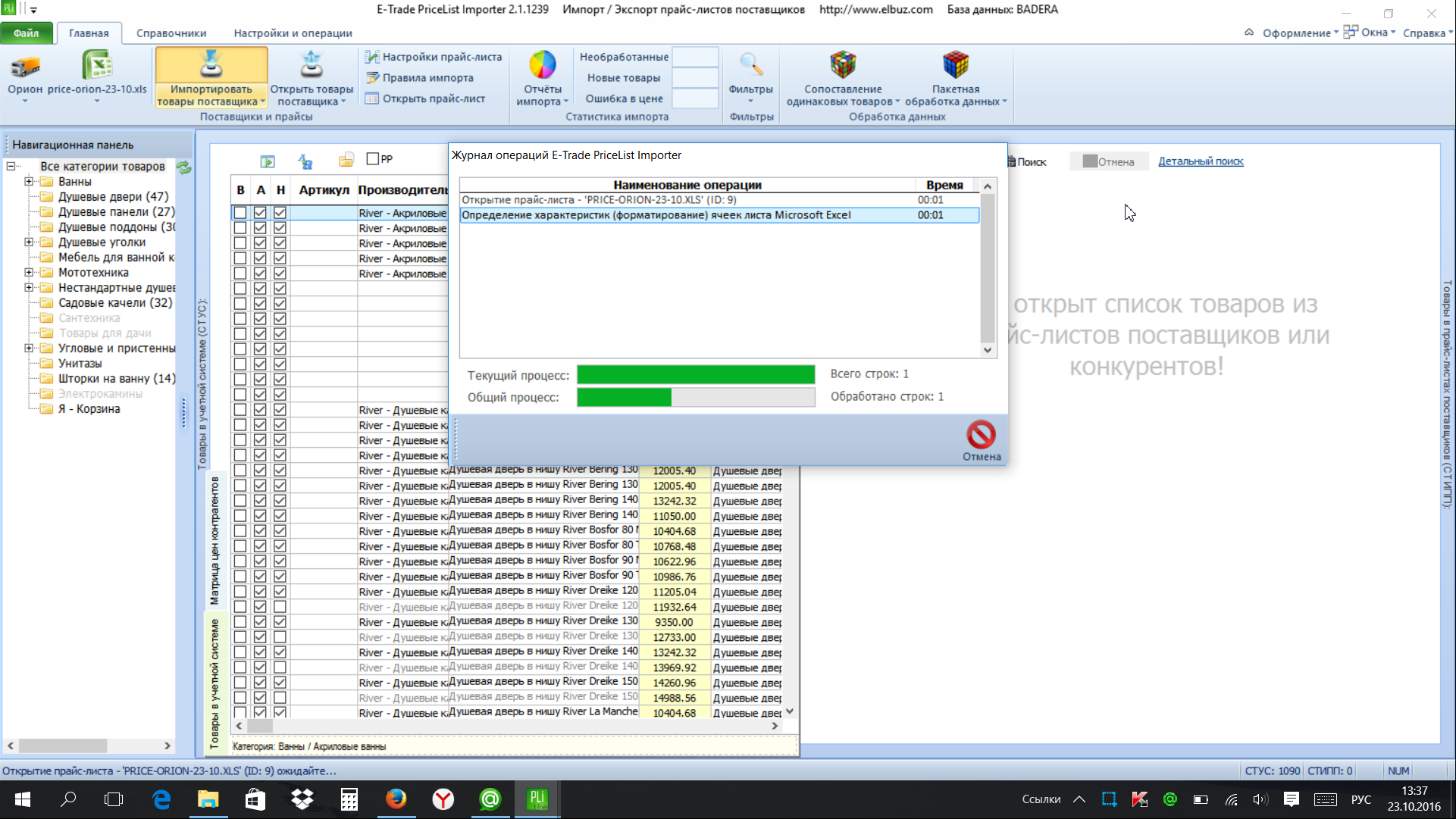
Task: Click the Отмена button beside Поиск
Action: [1108, 161]
